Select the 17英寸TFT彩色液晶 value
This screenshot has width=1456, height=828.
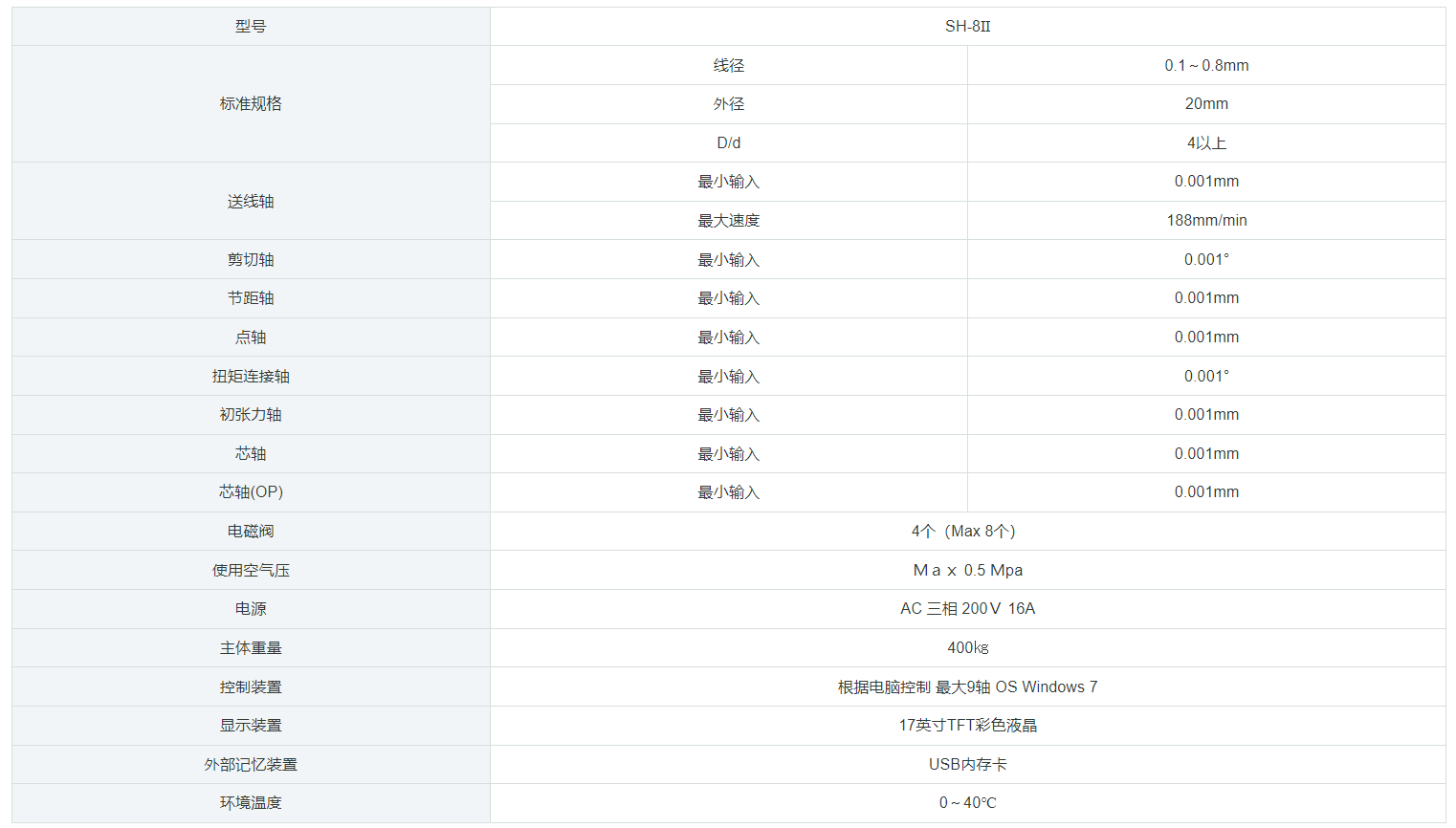click(967, 726)
